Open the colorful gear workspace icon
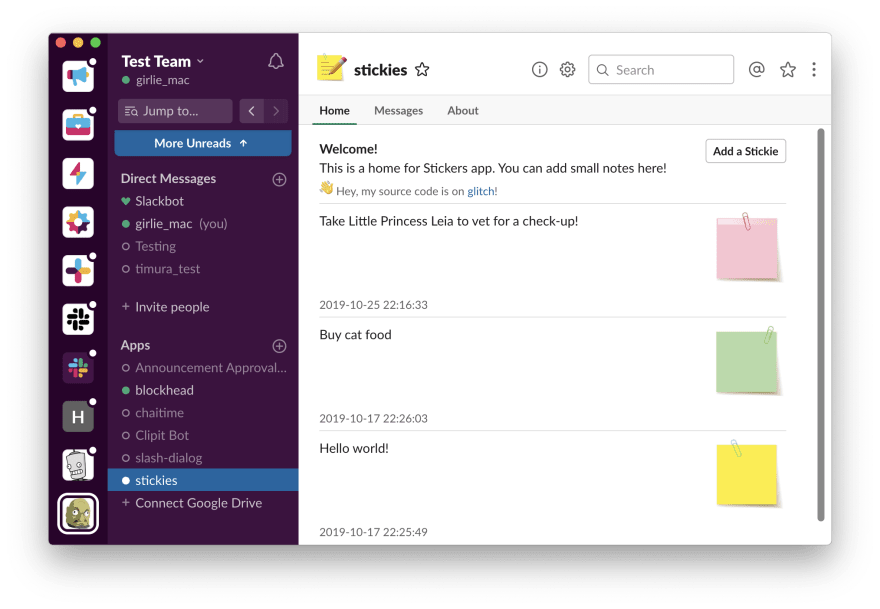 (x=78, y=222)
